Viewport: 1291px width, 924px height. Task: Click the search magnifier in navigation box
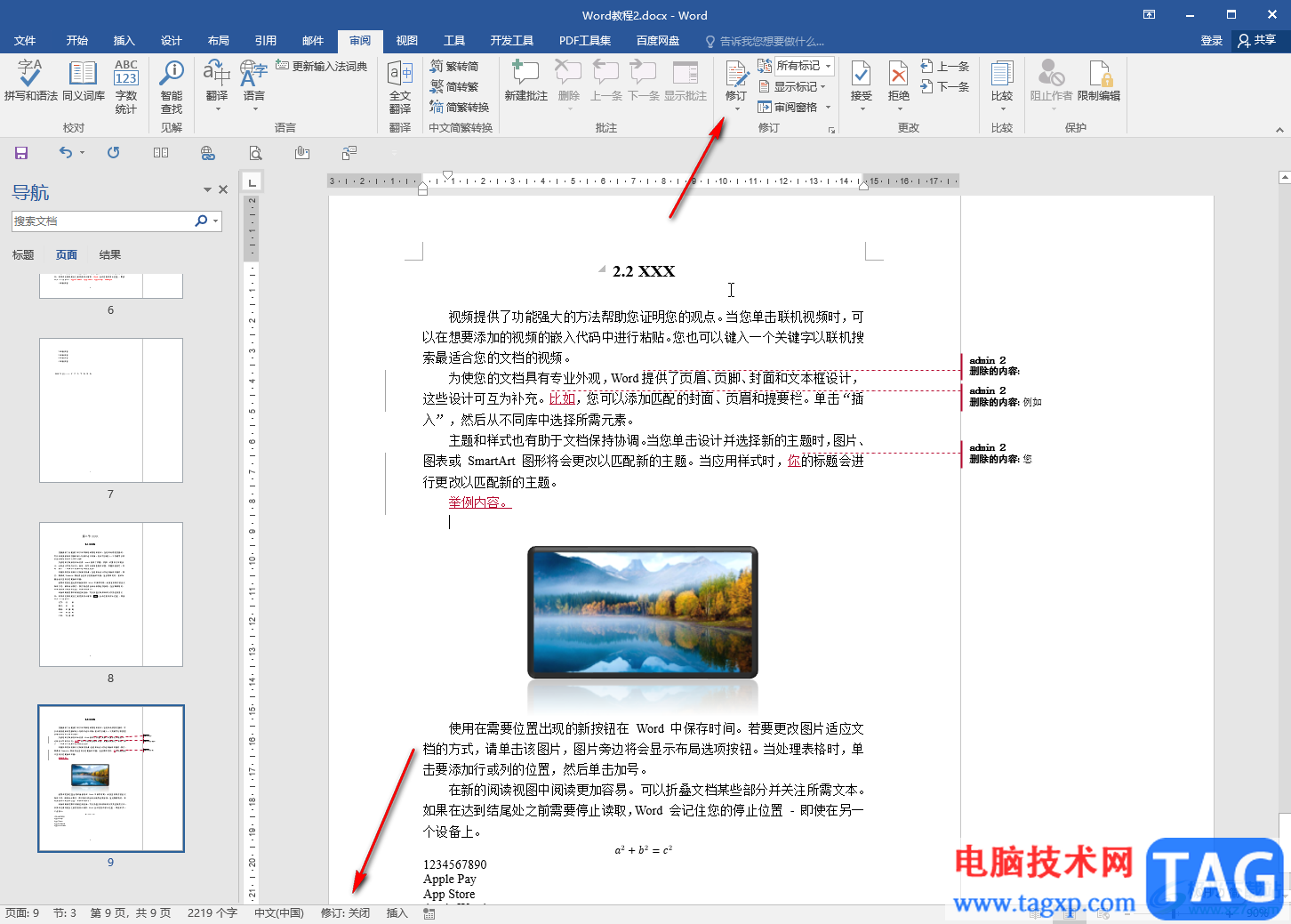pyautogui.click(x=201, y=221)
